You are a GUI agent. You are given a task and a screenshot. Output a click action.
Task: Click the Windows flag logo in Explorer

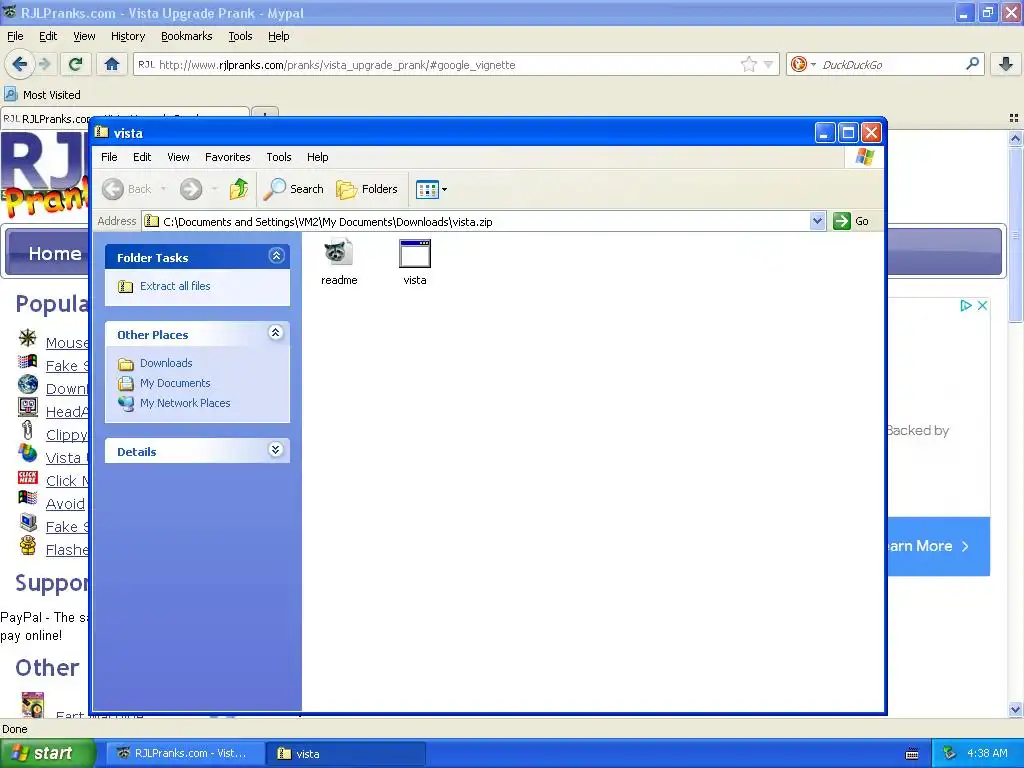click(865, 157)
